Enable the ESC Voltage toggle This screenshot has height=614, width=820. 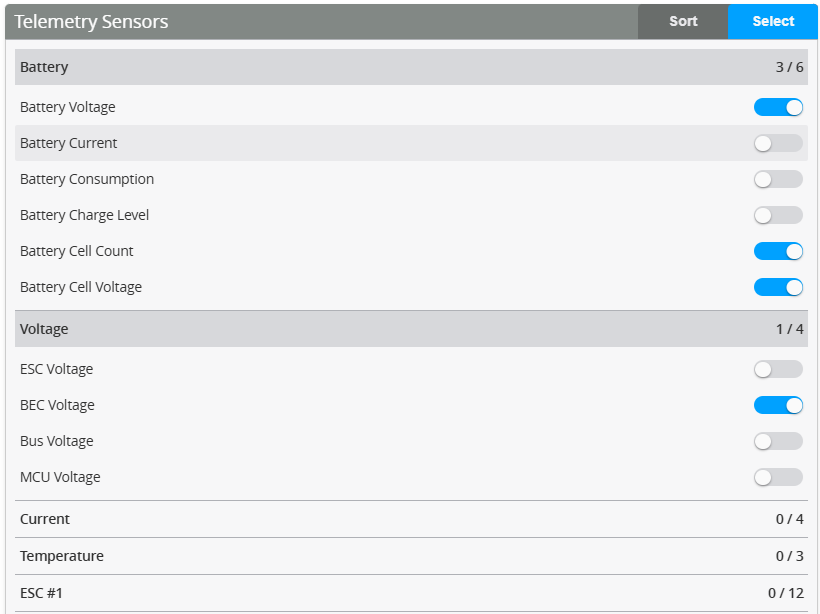point(778,369)
